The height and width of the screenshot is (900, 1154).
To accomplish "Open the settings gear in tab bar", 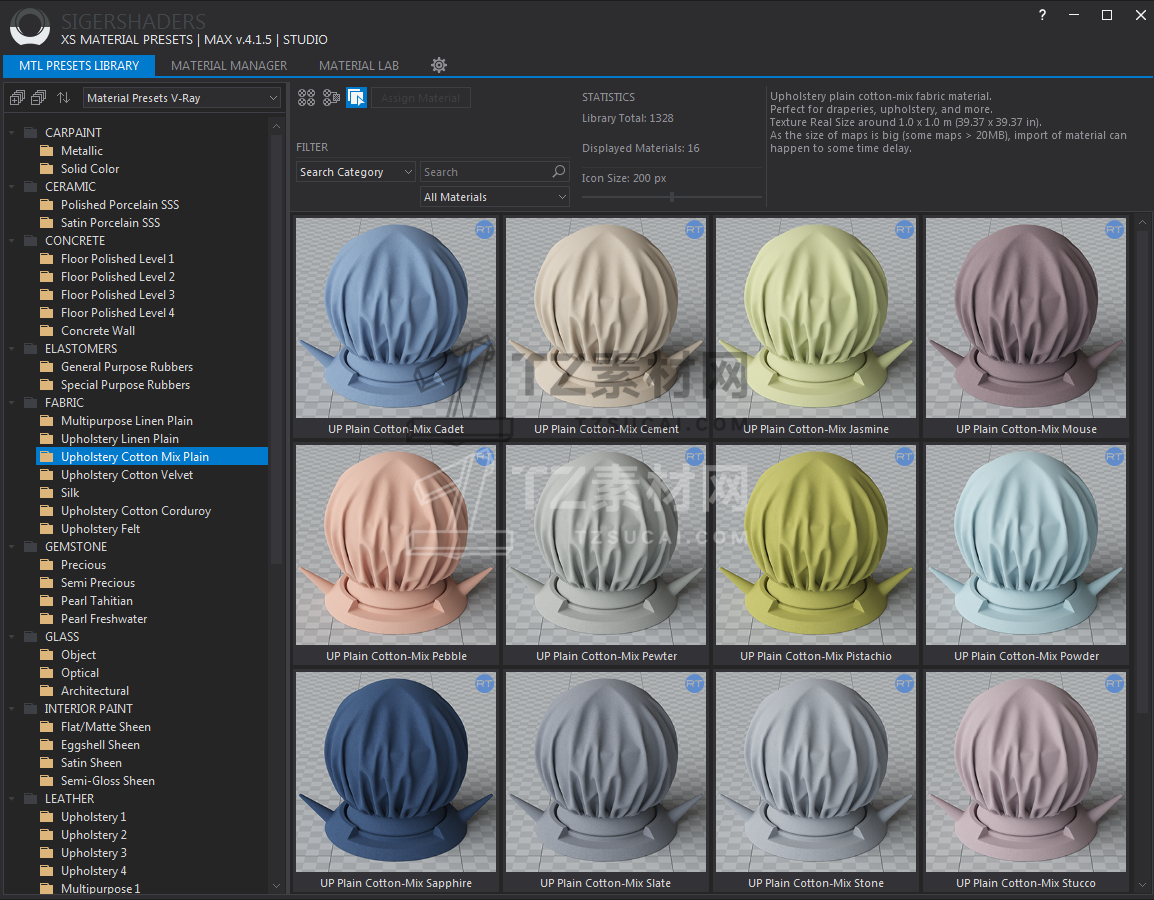I will pyautogui.click(x=439, y=65).
